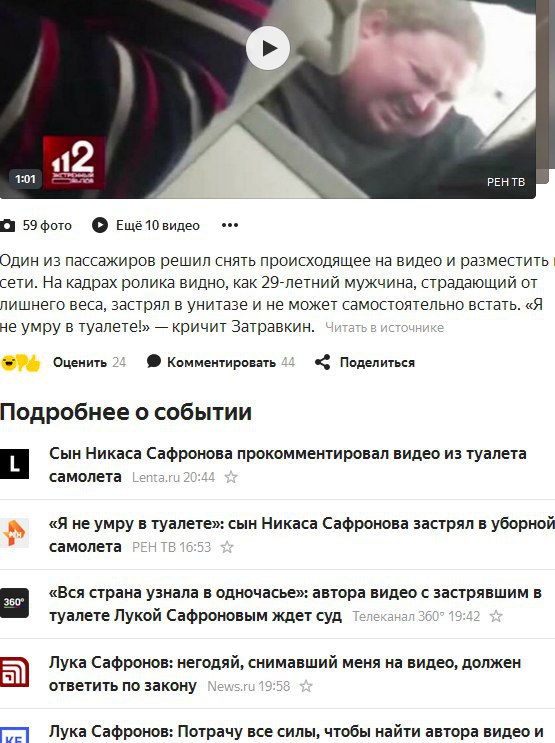Open 'Комментировать' comments
Viewport: 555px width, 743px height.
tap(221, 362)
